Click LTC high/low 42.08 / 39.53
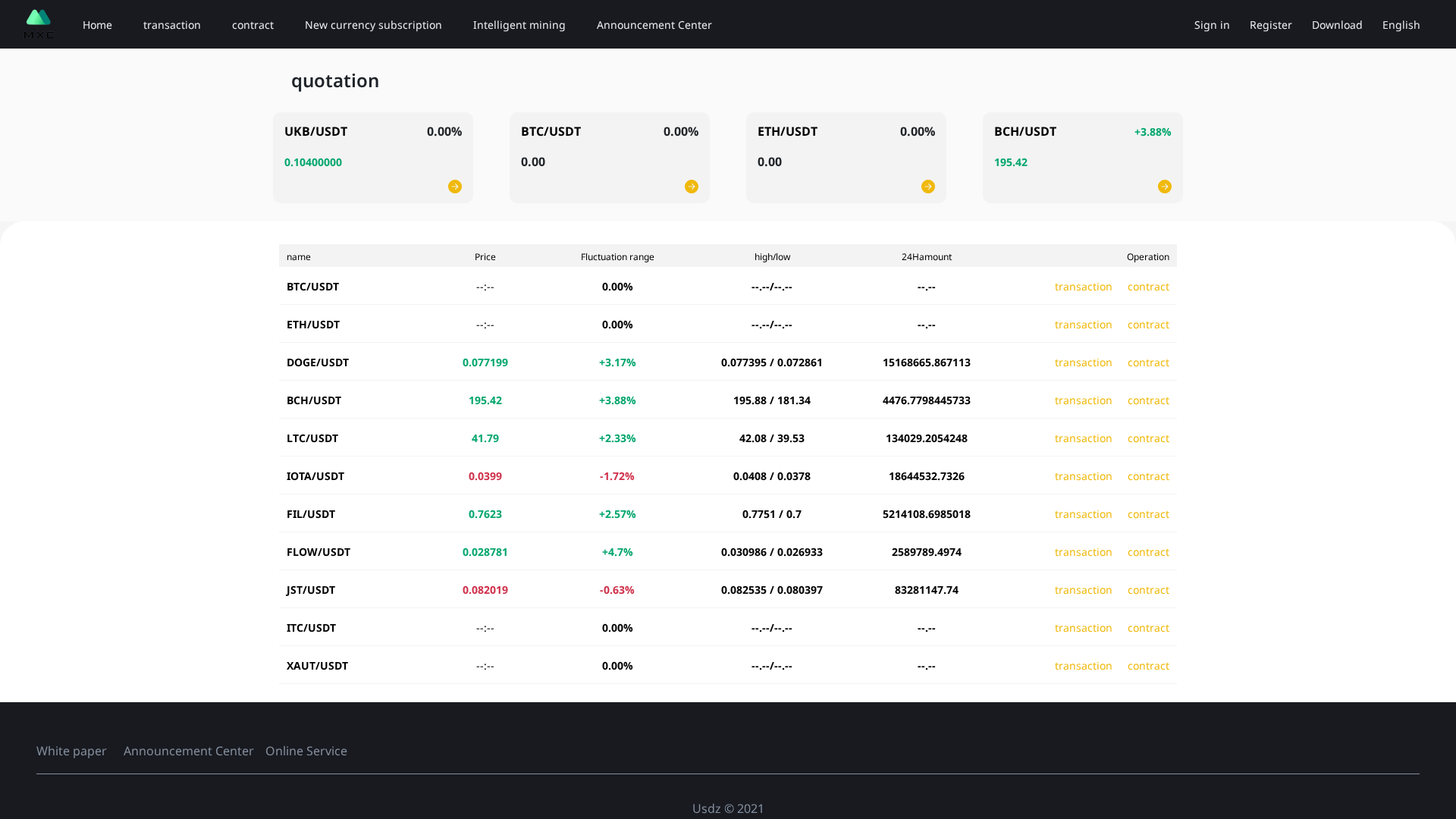Screen dimensions: 1456x819 coord(772,438)
